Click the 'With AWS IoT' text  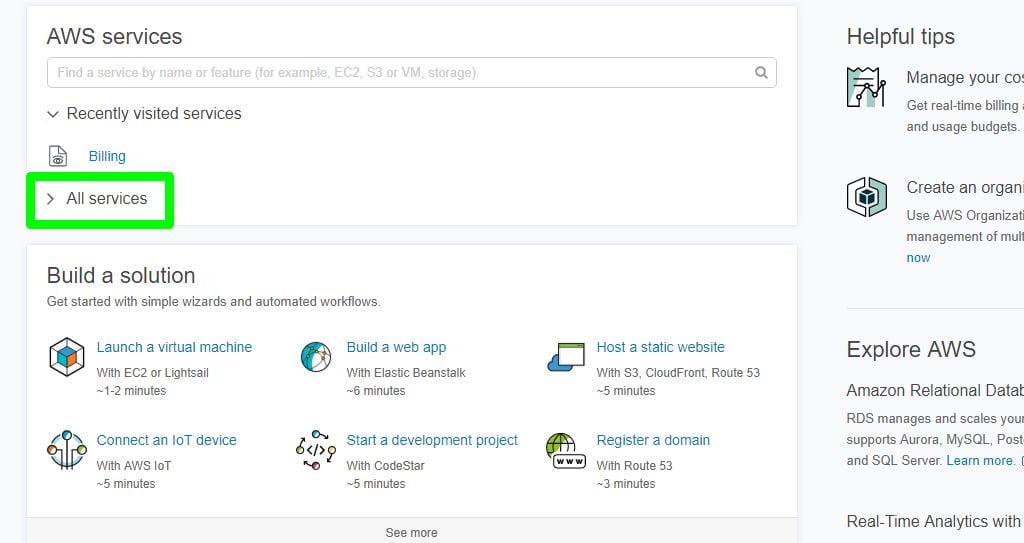click(134, 465)
